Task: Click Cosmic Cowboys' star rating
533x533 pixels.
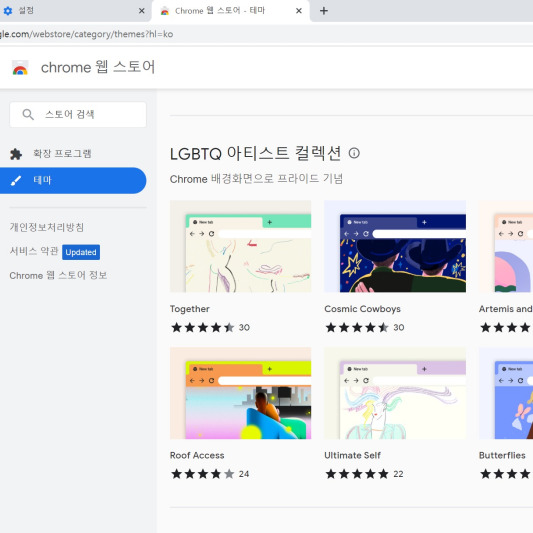Action: point(357,328)
